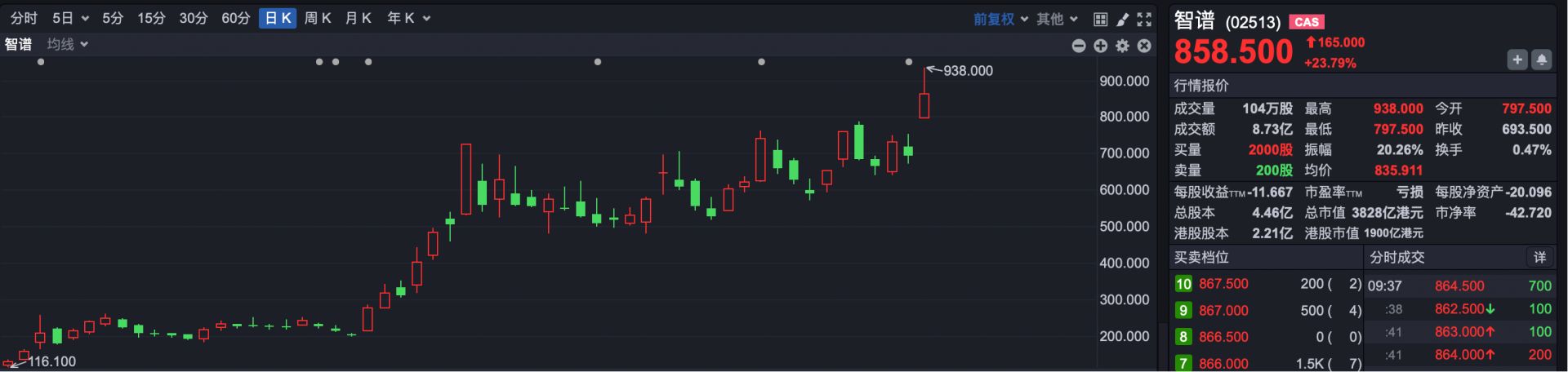Select the 60分 timeframe

click(235, 18)
